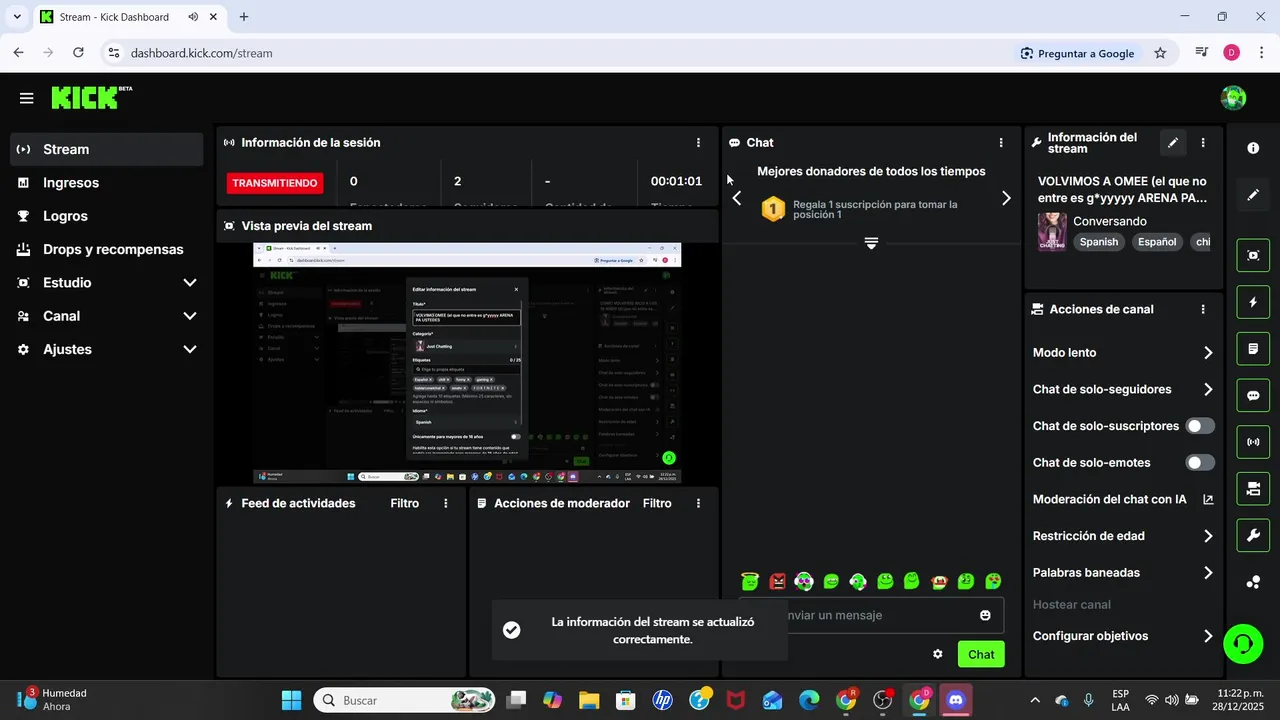
Task: Open Acciones de moderador three-dot menu
Action: pos(698,503)
